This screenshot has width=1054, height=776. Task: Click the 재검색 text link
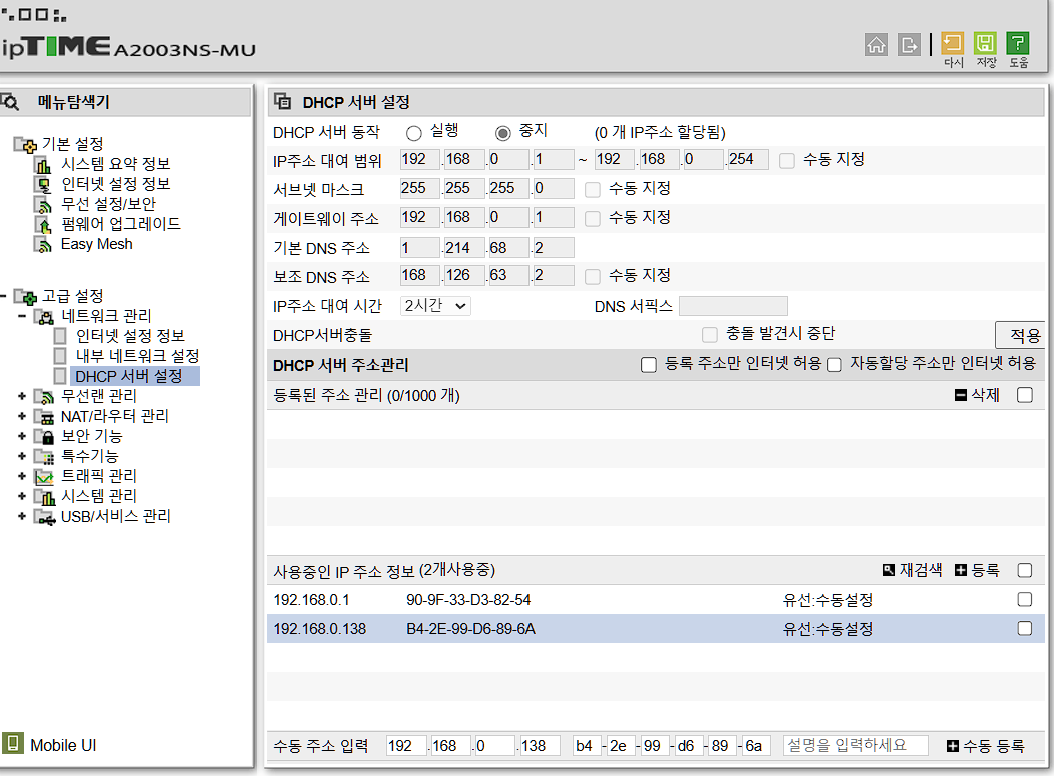(x=921, y=570)
